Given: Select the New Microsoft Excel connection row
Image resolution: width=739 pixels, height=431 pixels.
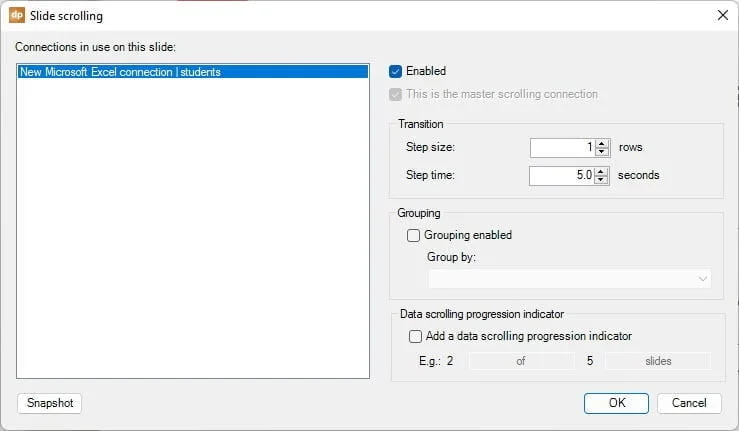Looking at the screenshot, I should (193, 72).
